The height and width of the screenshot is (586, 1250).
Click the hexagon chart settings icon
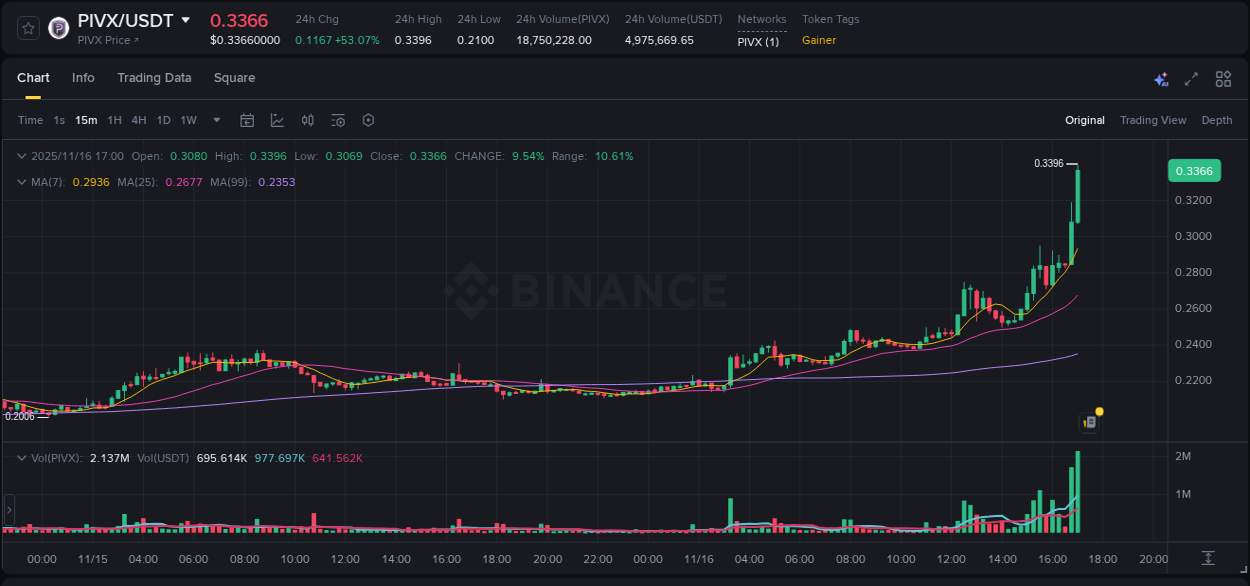coord(368,120)
